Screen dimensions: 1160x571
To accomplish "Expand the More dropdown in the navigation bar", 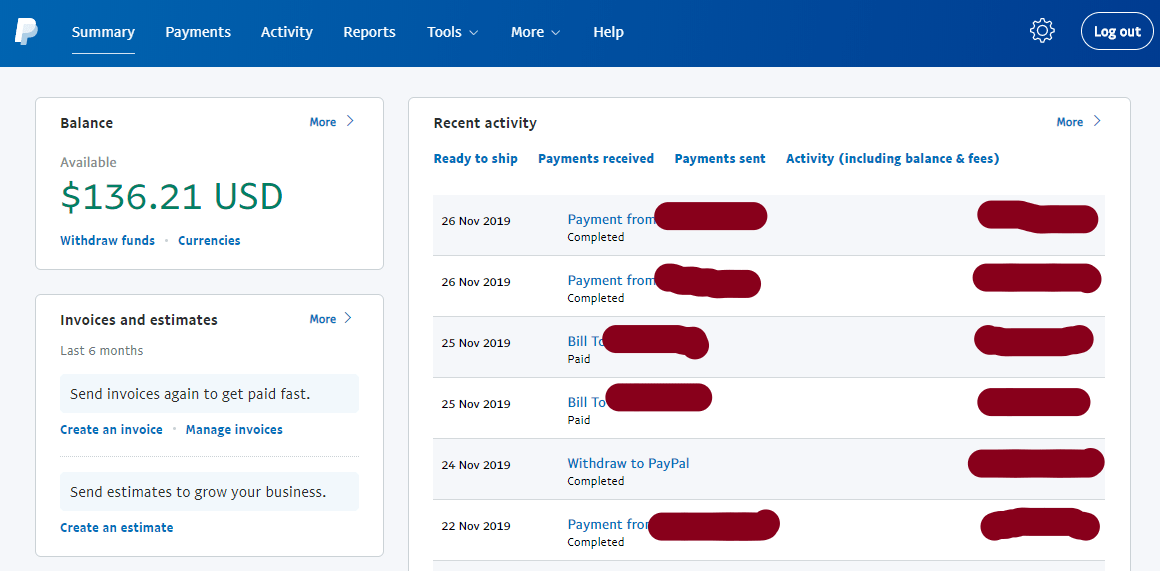I will pyautogui.click(x=535, y=32).
